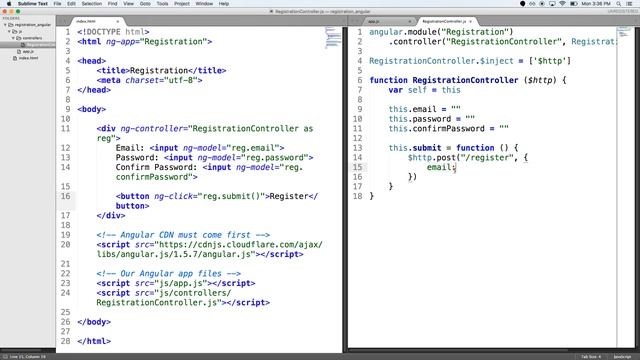
Task: Open Spotlight search in menu bar
Action: (619, 4)
